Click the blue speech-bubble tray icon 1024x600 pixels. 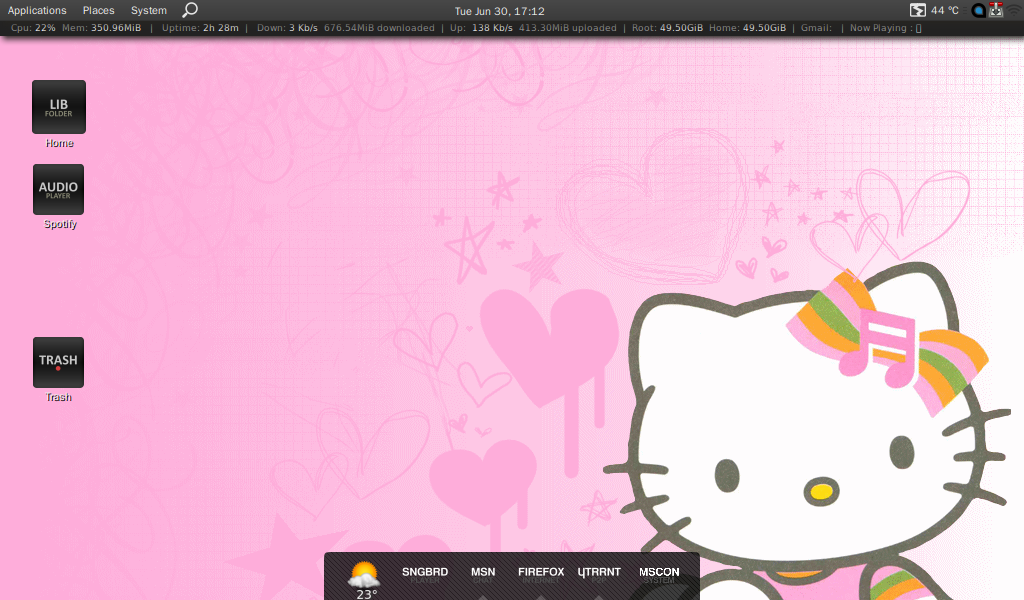pyautogui.click(x=978, y=10)
